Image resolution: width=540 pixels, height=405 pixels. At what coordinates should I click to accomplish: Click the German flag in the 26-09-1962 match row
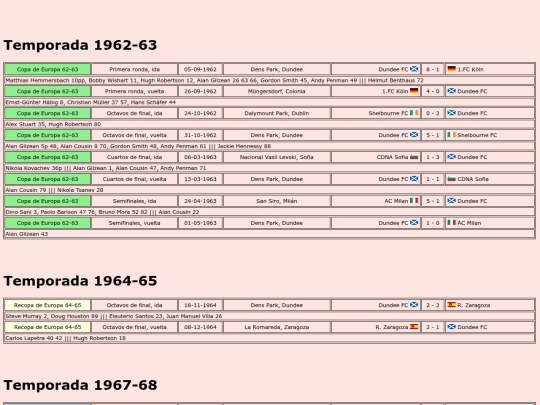pyautogui.click(x=414, y=91)
